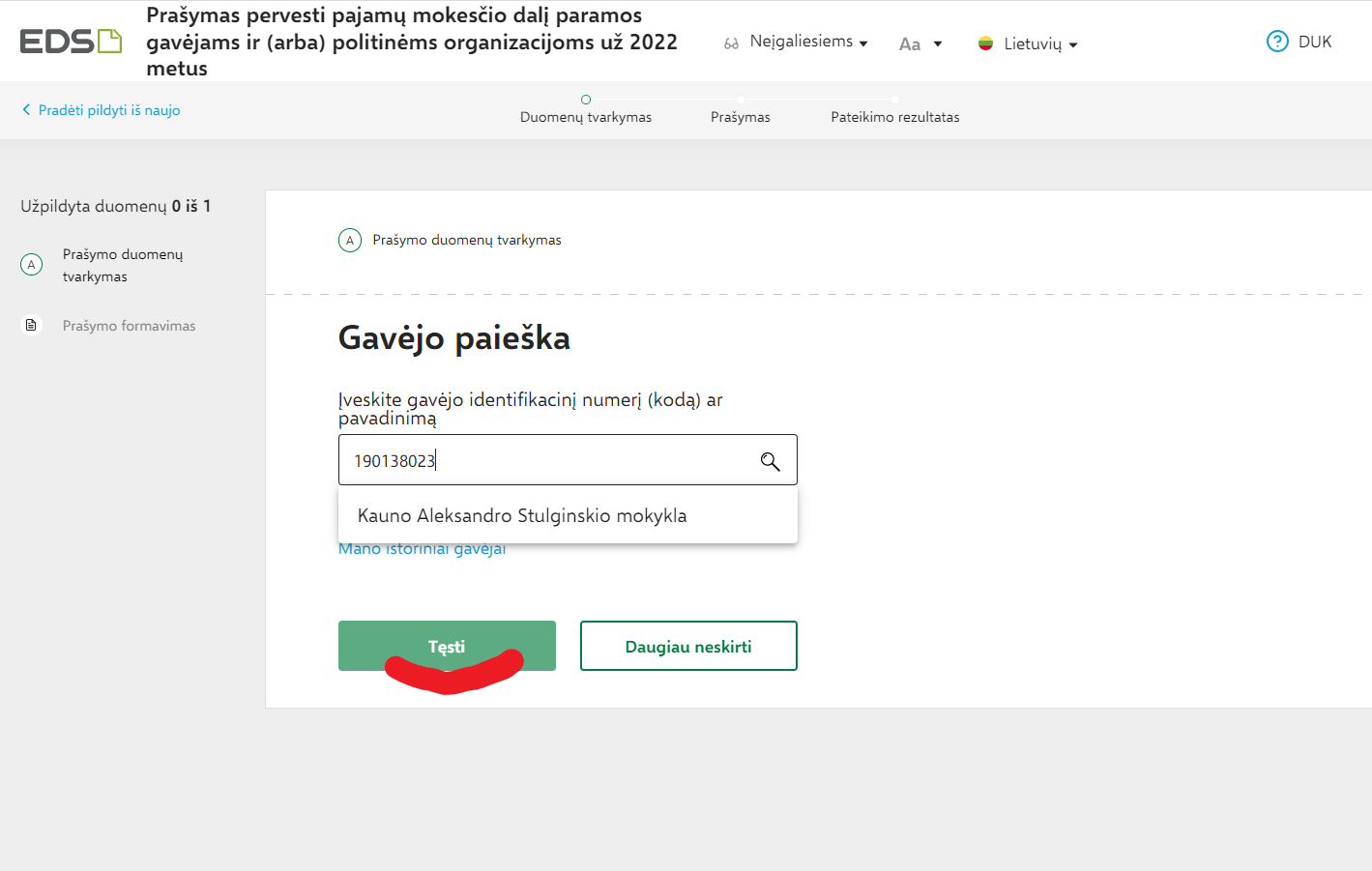Go to the Duomenų tvarkymas step

pos(586,117)
